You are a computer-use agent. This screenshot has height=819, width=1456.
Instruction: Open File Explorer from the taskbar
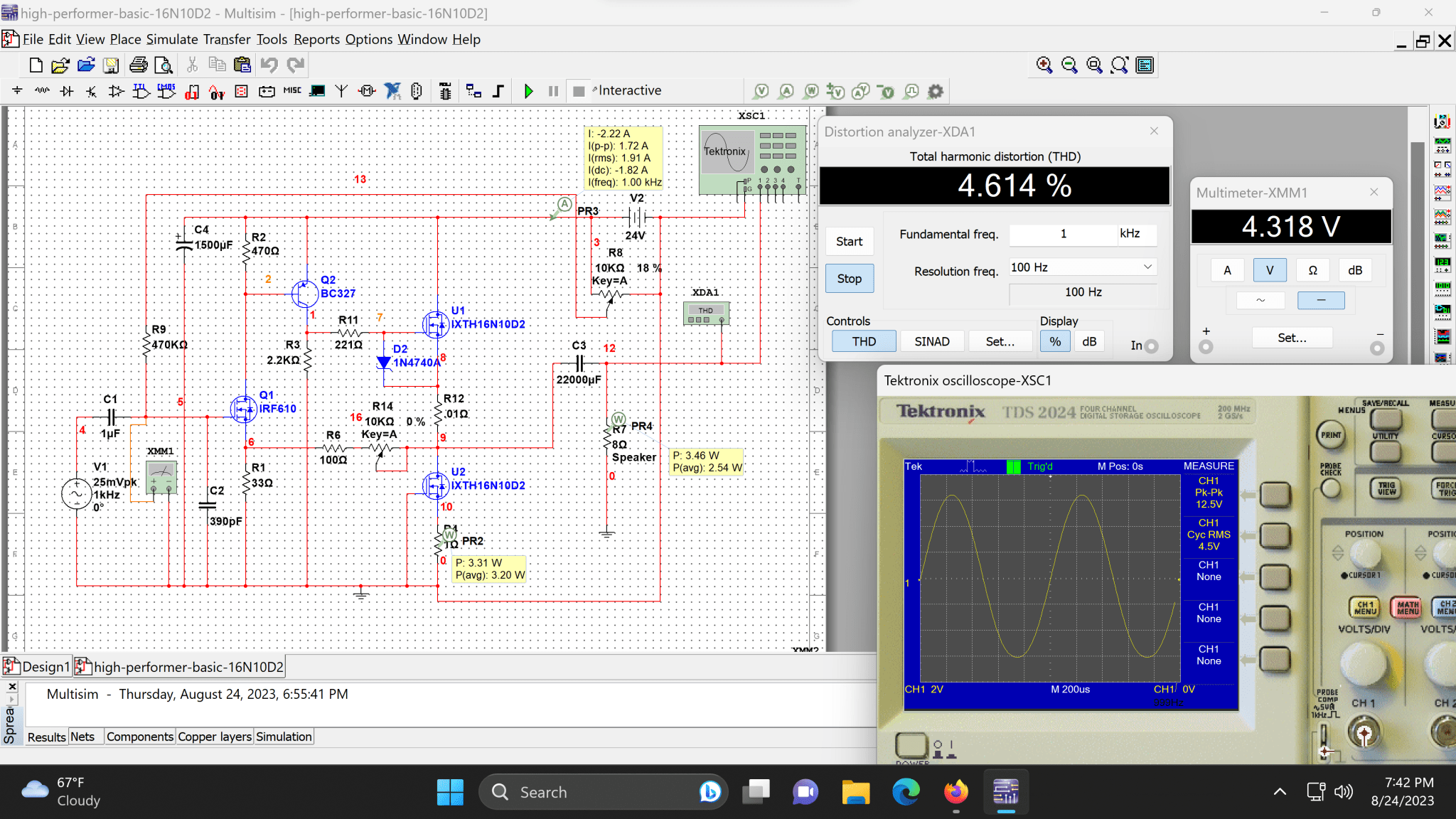pos(856,792)
